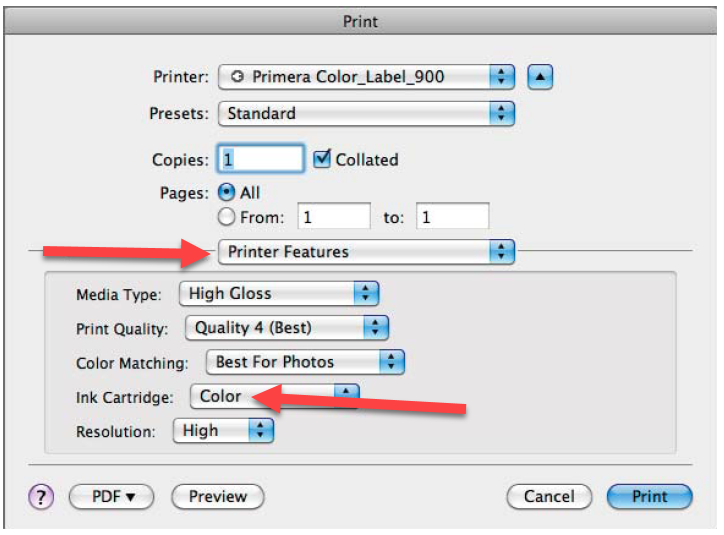Click the Presets popup stepper arrows
This screenshot has height=535, width=724.
tap(501, 113)
